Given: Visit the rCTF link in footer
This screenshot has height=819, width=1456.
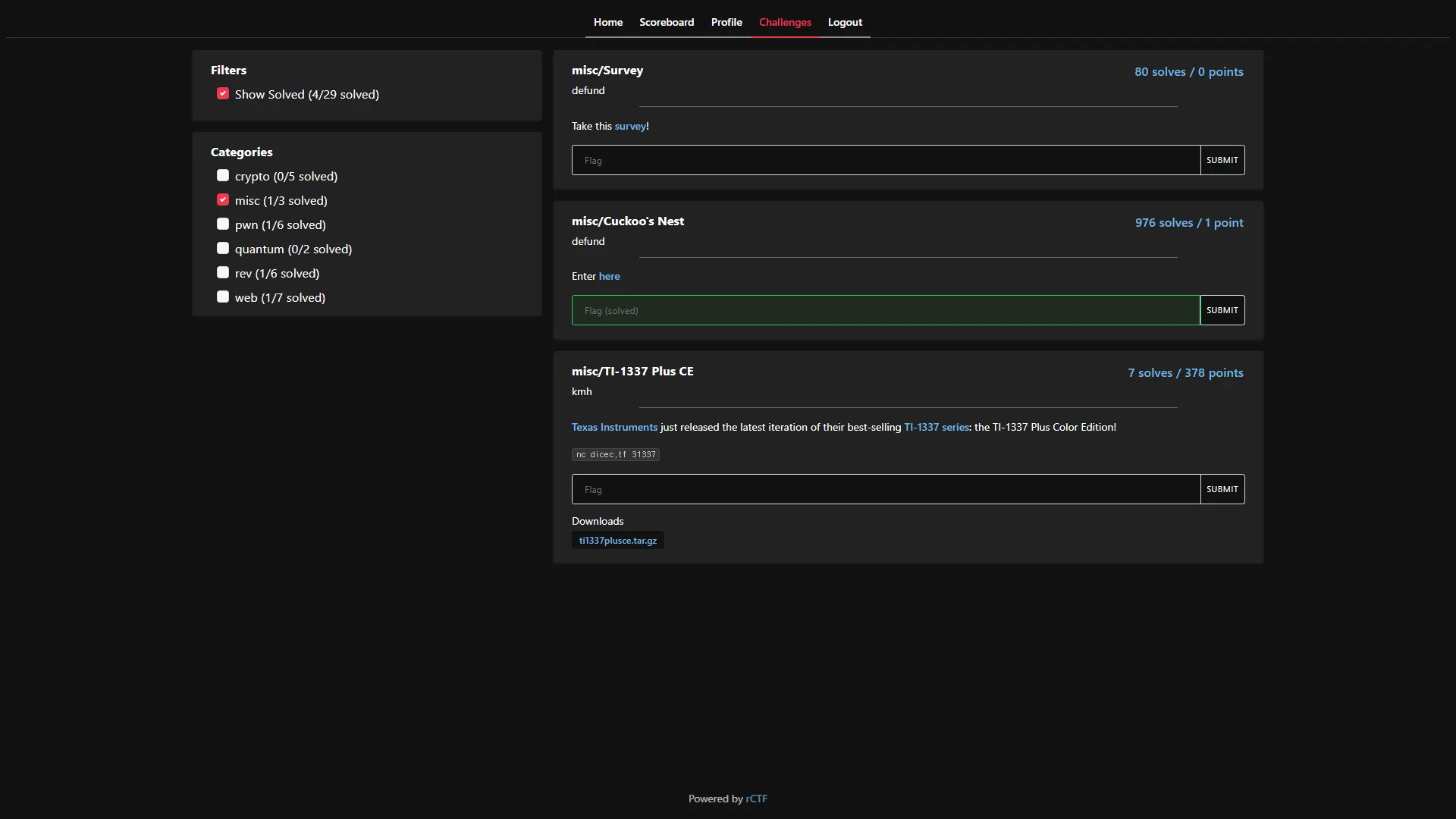Looking at the screenshot, I should (756, 799).
